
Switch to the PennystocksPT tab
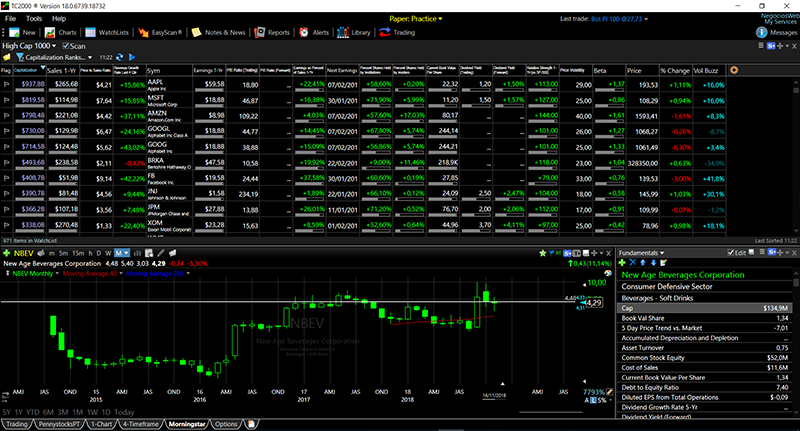click(59, 424)
